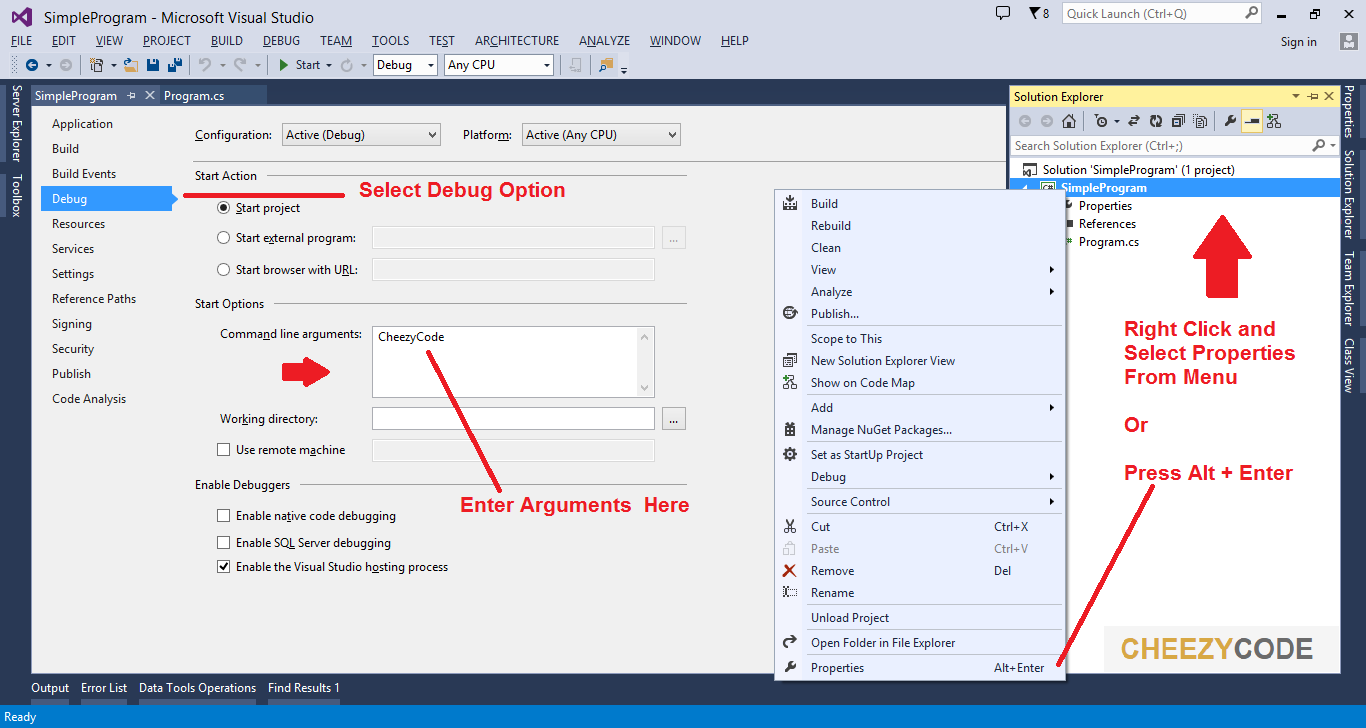The image size is (1366, 728).
Task: Check the Use remote machine box
Action: tap(223, 450)
